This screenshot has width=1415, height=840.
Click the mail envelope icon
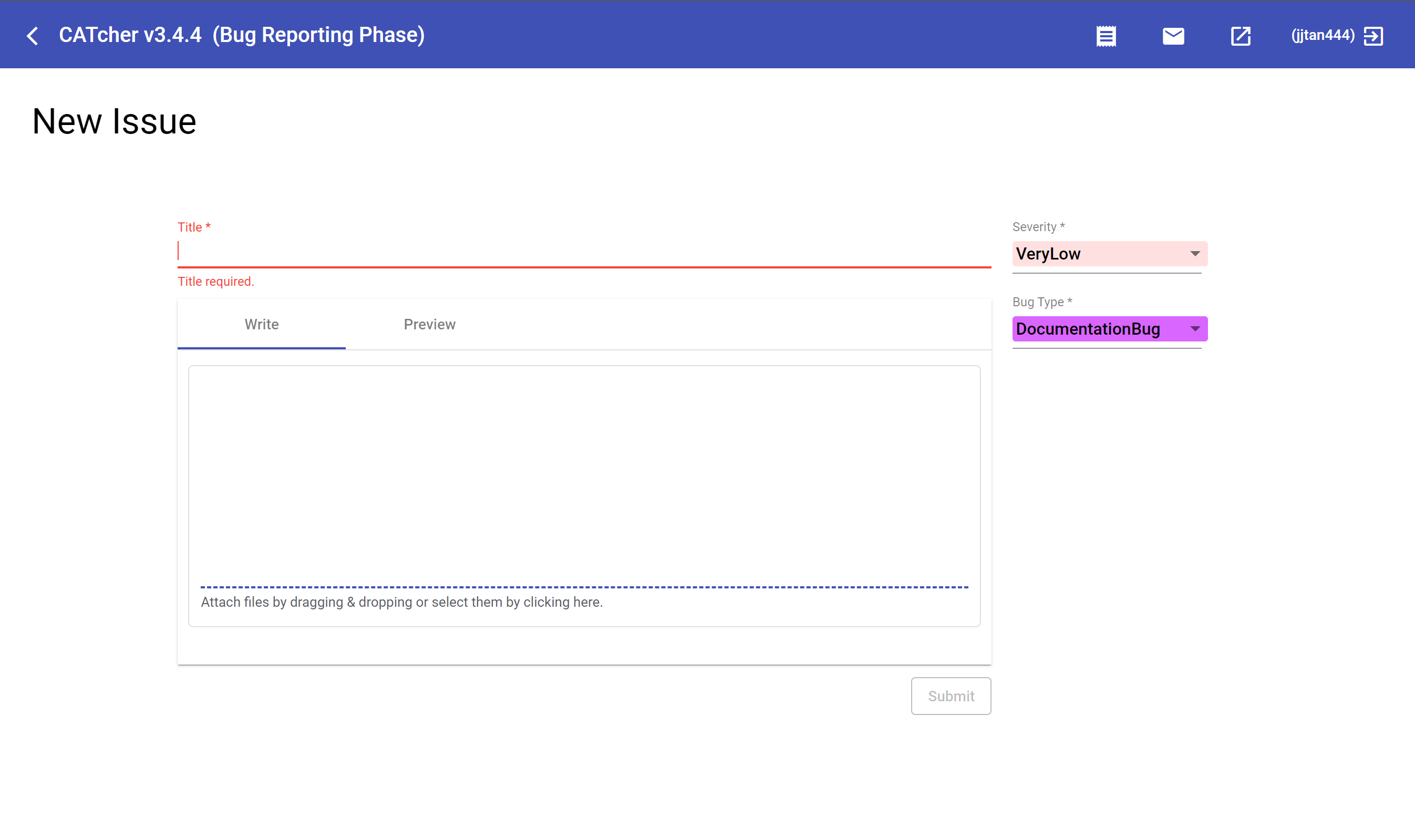(1173, 36)
